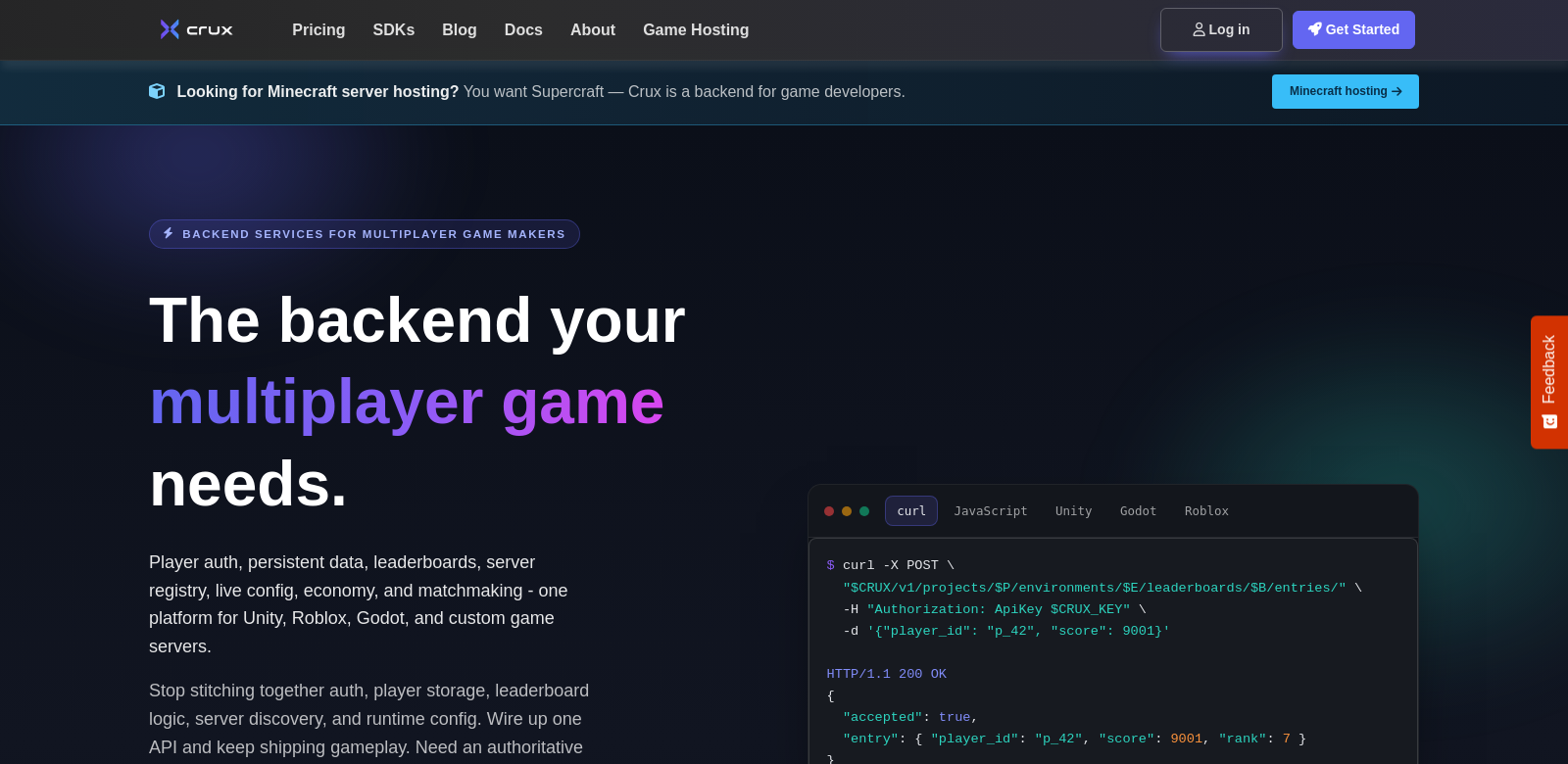Go to SDKs in the navigation
1568x764 pixels.
pos(394,30)
